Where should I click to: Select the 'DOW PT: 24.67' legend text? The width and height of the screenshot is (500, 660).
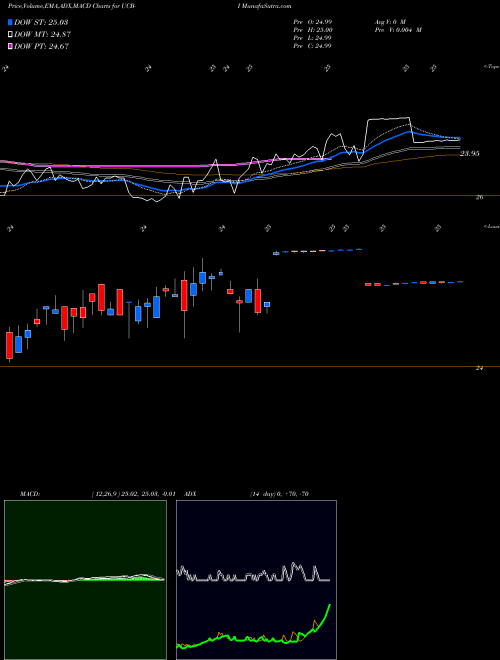click(x=41, y=47)
